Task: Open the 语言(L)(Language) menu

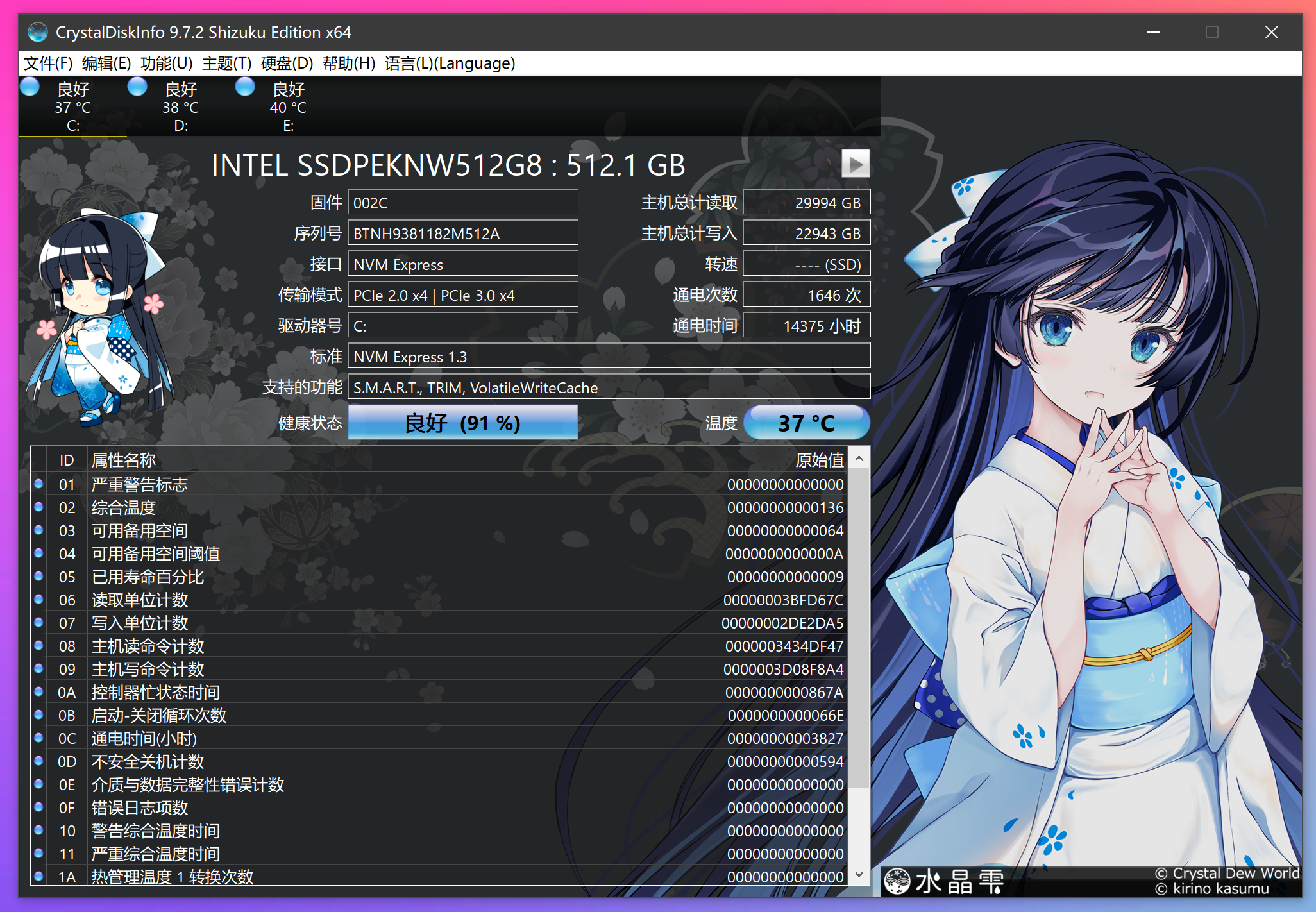Action: [x=450, y=63]
